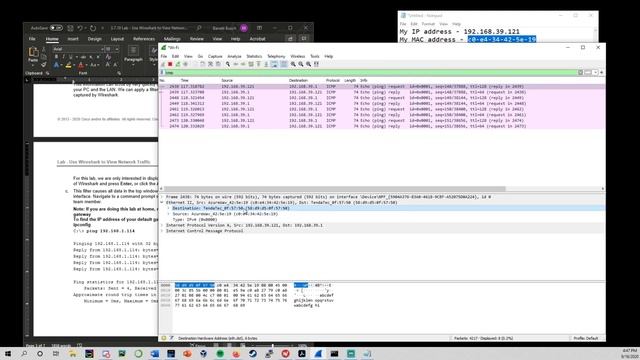The width and height of the screenshot is (640, 360).
Task: Add a filter button with plus icon
Action: pyautogui.click(x=602, y=72)
